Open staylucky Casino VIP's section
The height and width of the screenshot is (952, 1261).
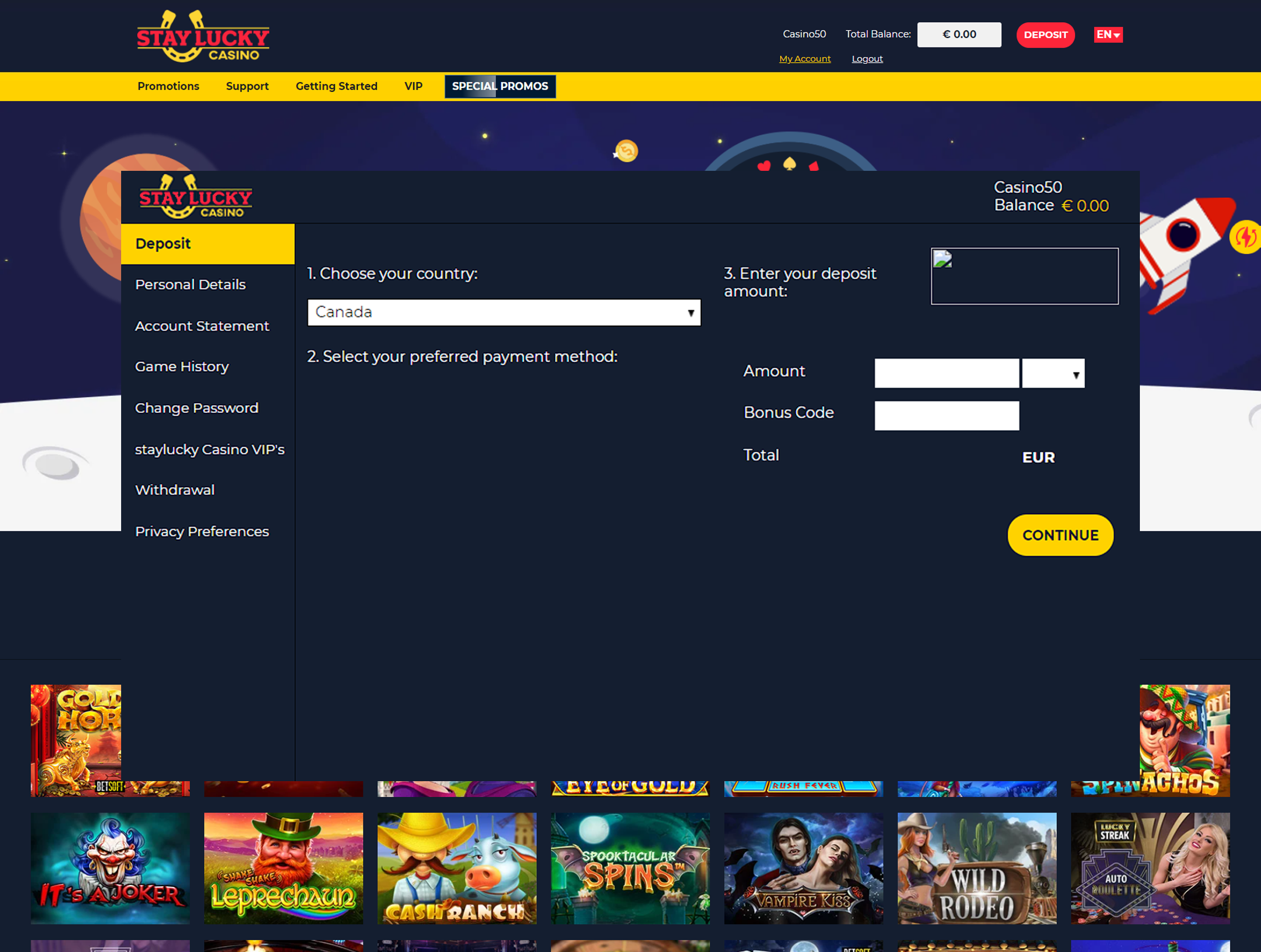(210, 449)
